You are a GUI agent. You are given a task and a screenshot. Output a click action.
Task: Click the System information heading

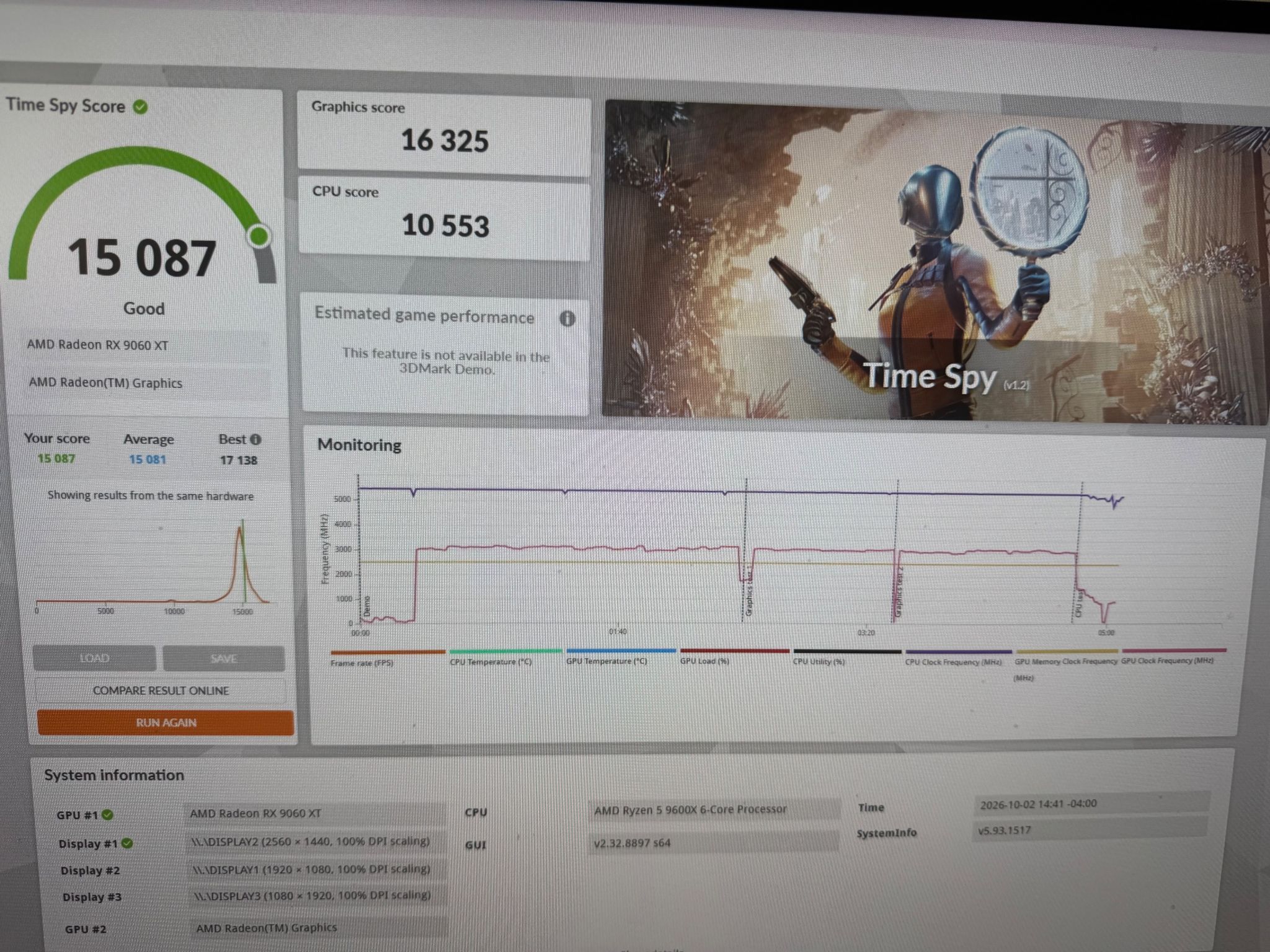click(x=114, y=775)
